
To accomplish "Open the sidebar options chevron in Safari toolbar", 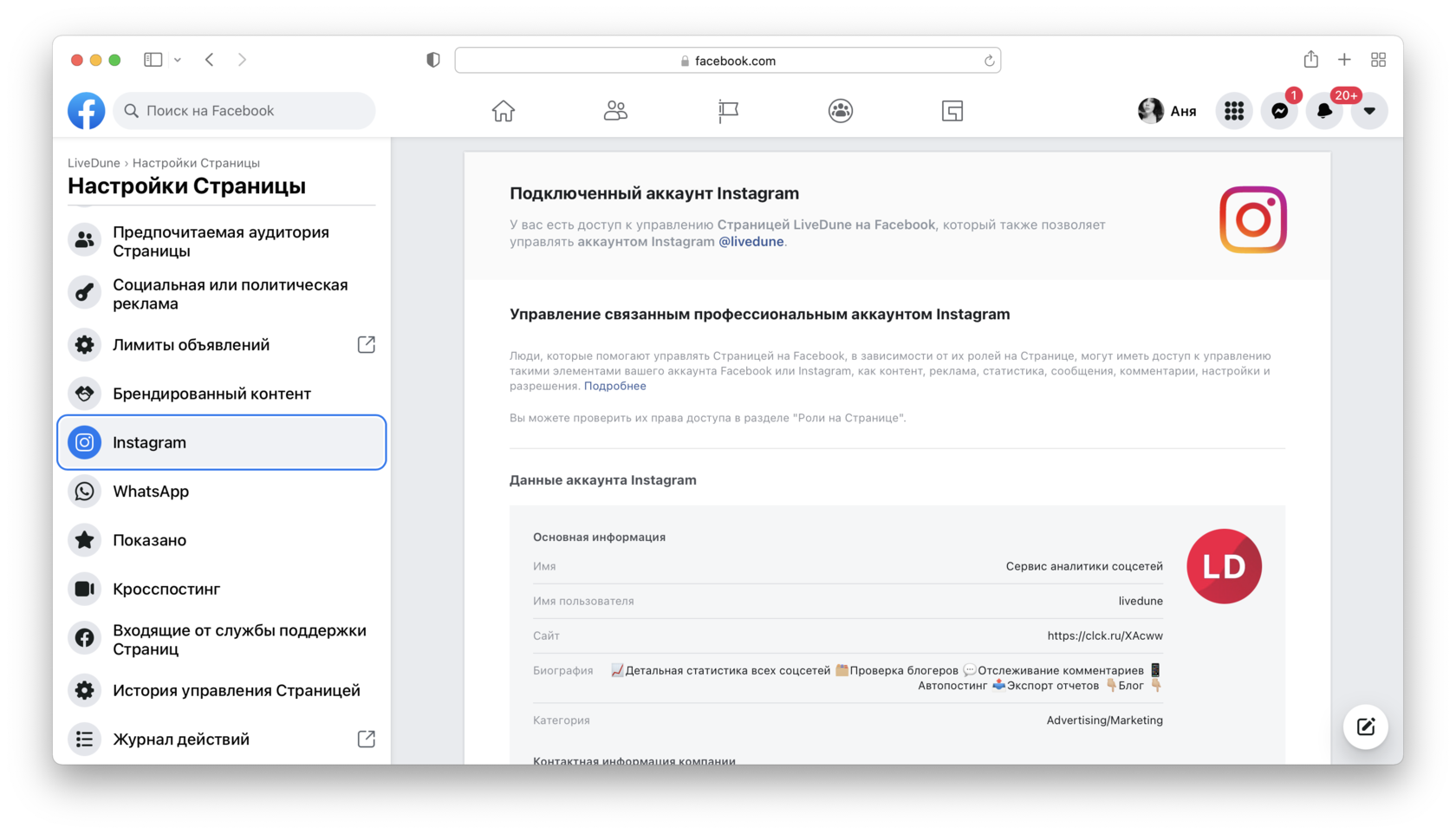I will pyautogui.click(x=179, y=59).
